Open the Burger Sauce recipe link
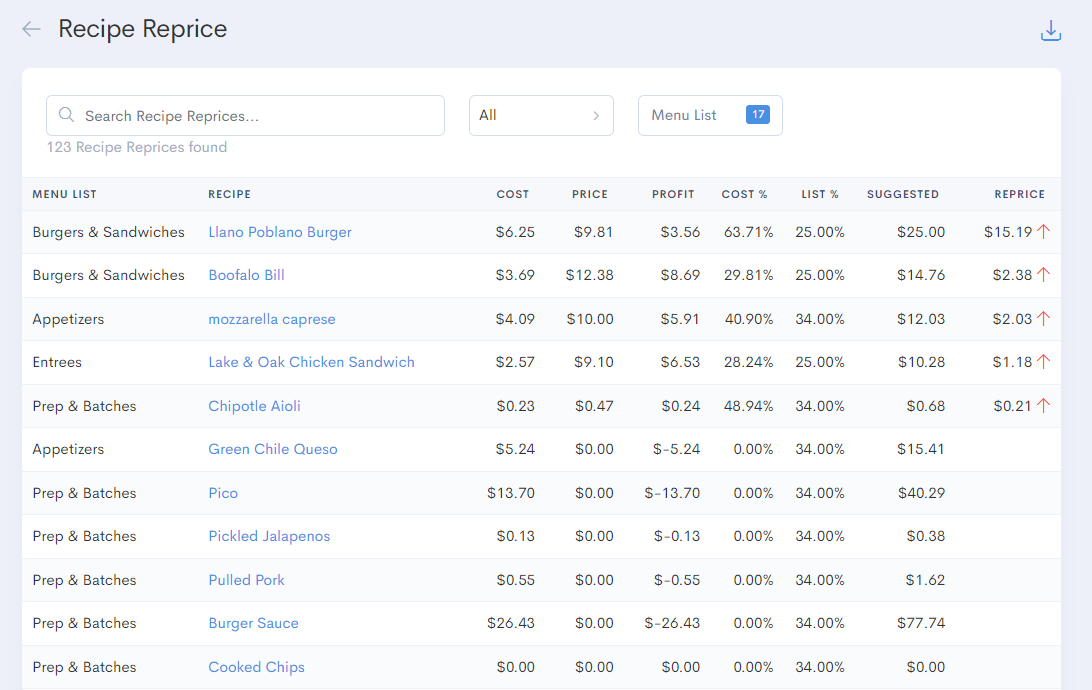The height and width of the screenshot is (690, 1092). pyautogui.click(x=253, y=623)
